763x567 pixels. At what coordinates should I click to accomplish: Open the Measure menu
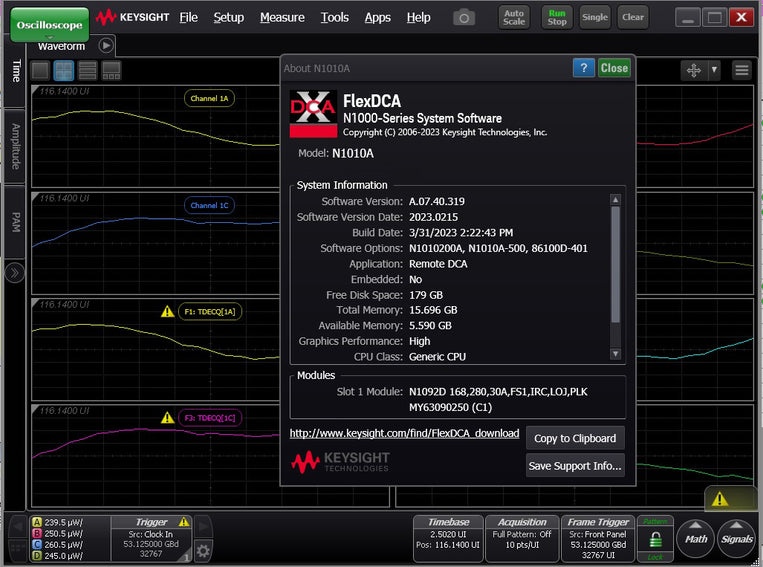tap(282, 17)
